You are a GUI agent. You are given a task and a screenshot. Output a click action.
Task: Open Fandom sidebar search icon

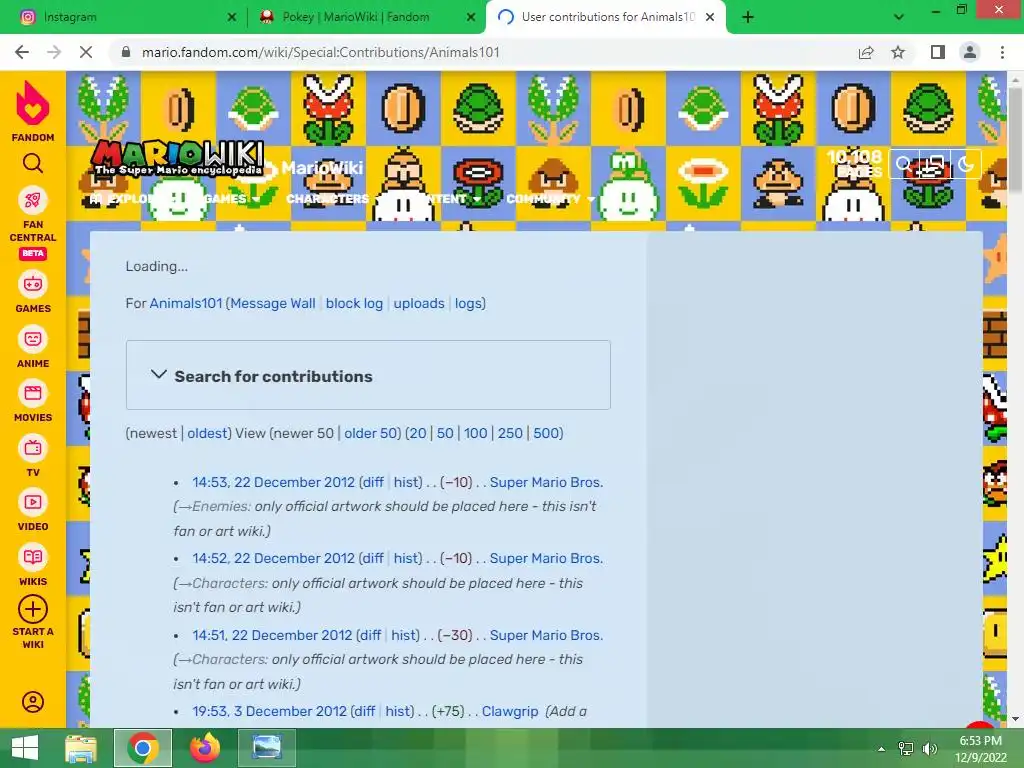pyautogui.click(x=33, y=163)
